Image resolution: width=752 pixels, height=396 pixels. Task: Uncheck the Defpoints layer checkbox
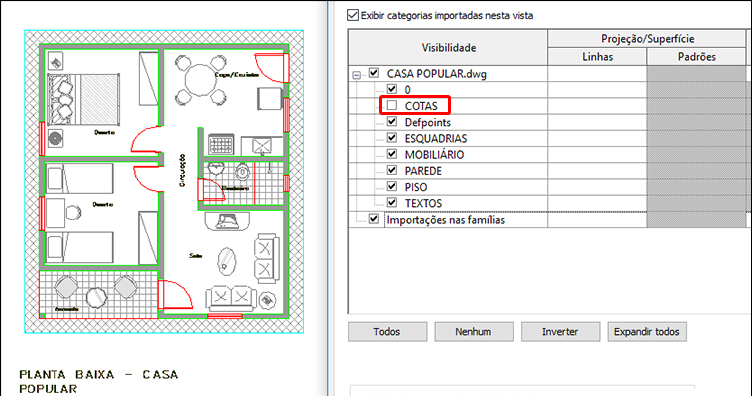[392, 122]
